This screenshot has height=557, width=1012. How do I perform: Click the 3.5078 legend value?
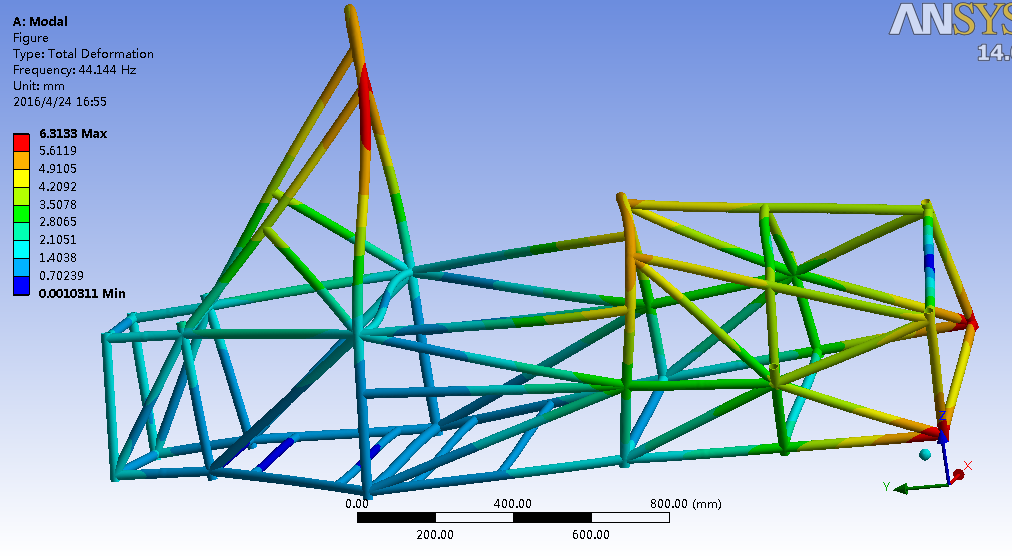coord(58,205)
